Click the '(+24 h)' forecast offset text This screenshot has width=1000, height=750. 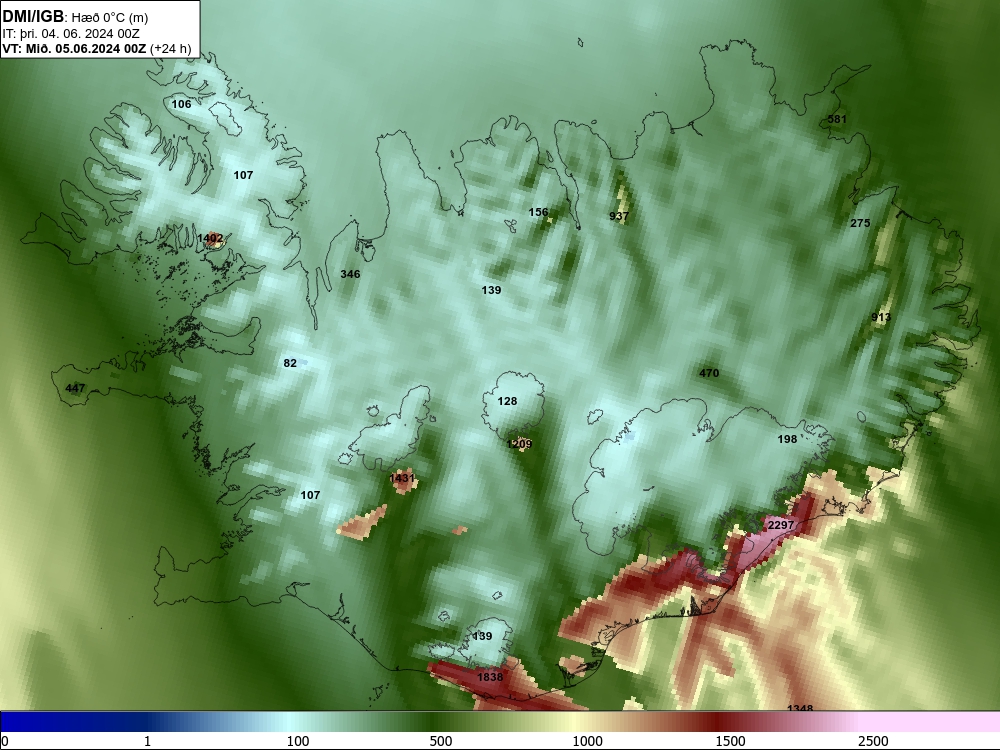tap(170, 48)
